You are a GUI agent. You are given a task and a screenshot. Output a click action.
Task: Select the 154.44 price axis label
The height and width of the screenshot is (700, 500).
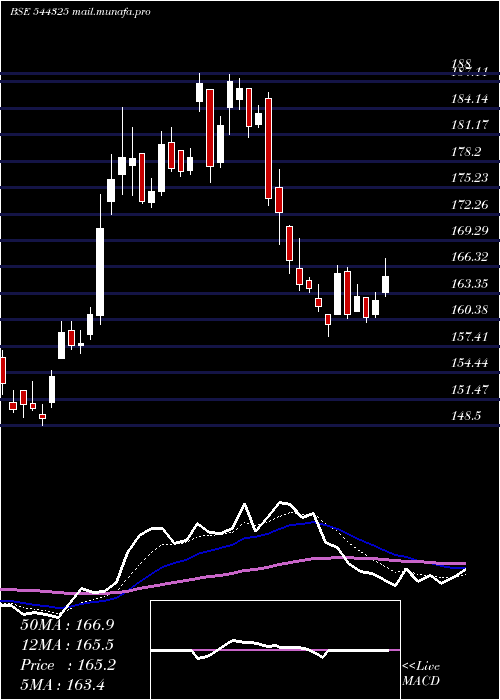point(470,363)
